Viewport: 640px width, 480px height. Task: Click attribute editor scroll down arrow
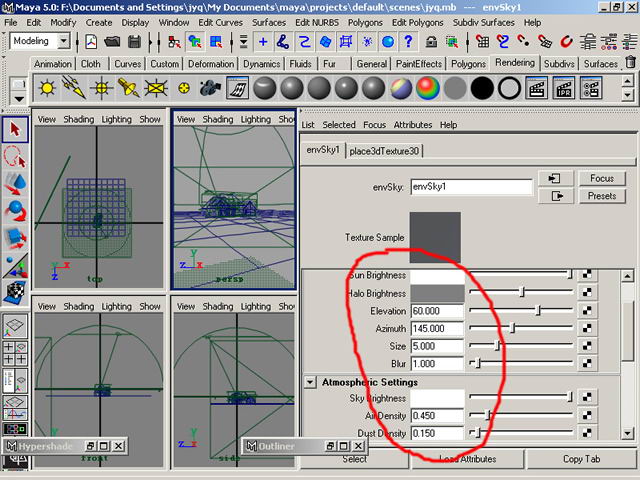click(627, 433)
